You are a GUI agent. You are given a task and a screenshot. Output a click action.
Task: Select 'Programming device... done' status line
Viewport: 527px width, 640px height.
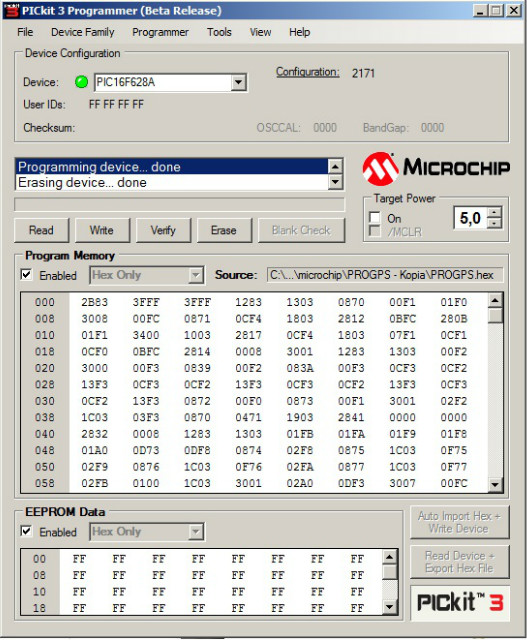172,167
